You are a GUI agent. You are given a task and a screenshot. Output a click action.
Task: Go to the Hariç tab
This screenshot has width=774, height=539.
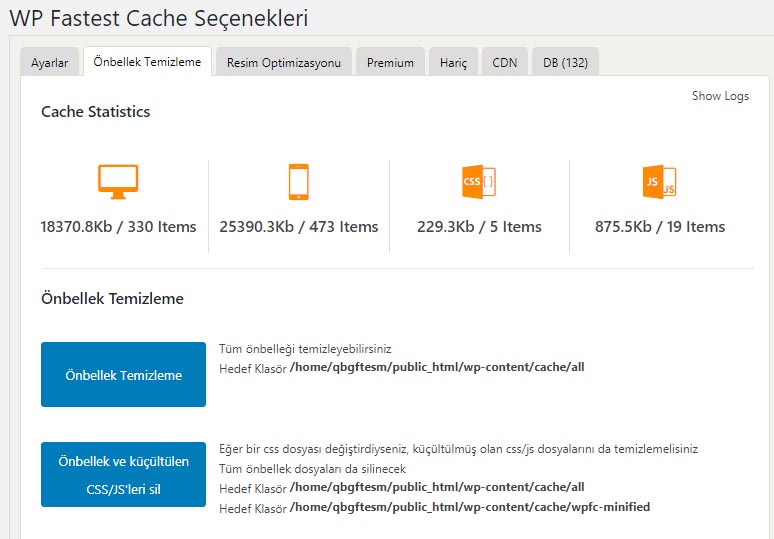[453, 62]
